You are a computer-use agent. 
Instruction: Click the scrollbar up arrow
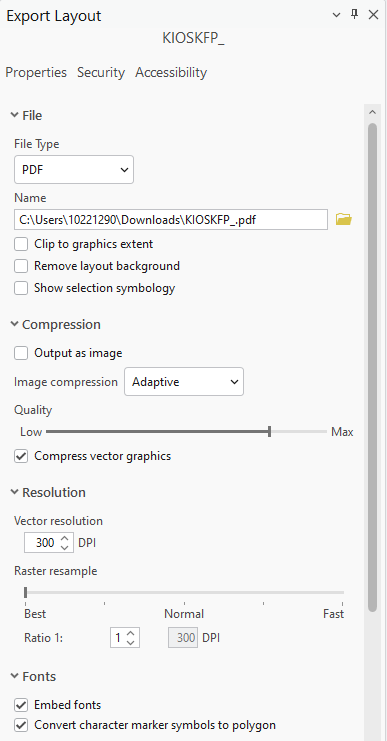(x=372, y=113)
